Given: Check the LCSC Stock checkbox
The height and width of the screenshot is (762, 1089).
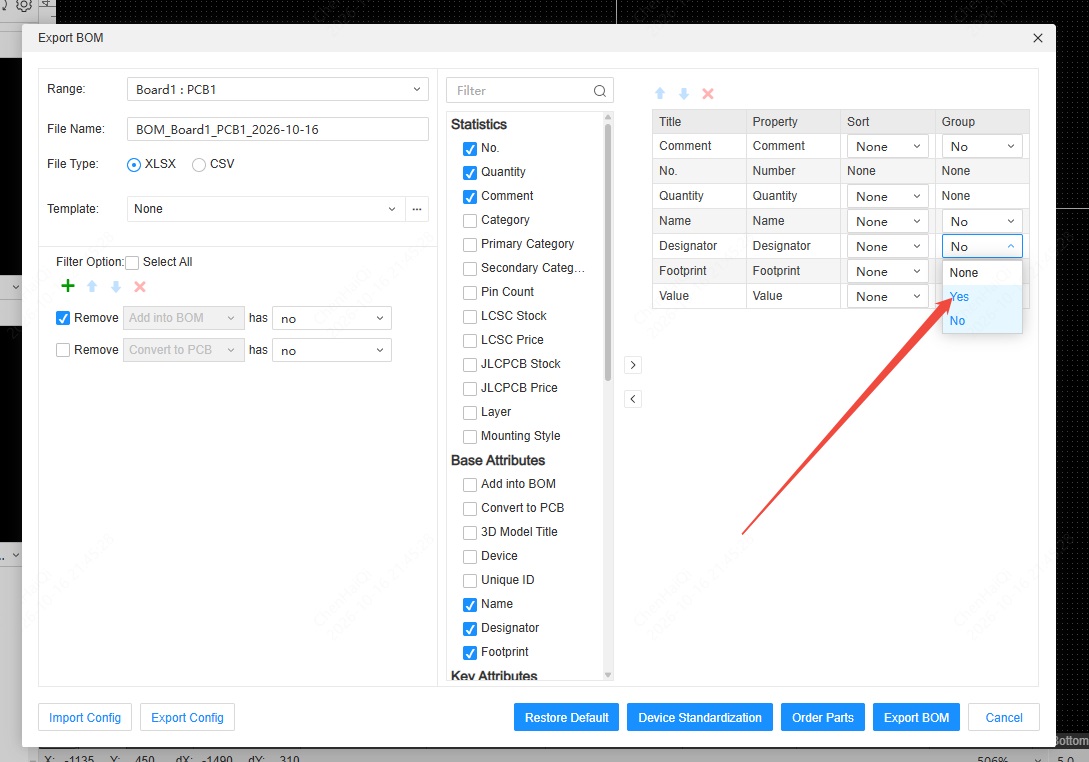Looking at the screenshot, I should [x=469, y=317].
